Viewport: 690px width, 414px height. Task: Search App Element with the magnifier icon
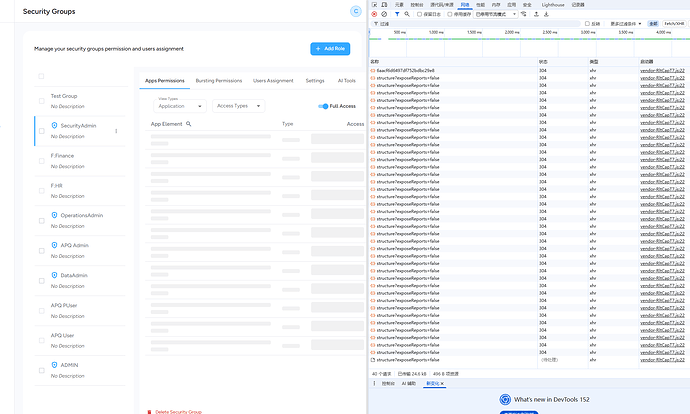pos(188,124)
